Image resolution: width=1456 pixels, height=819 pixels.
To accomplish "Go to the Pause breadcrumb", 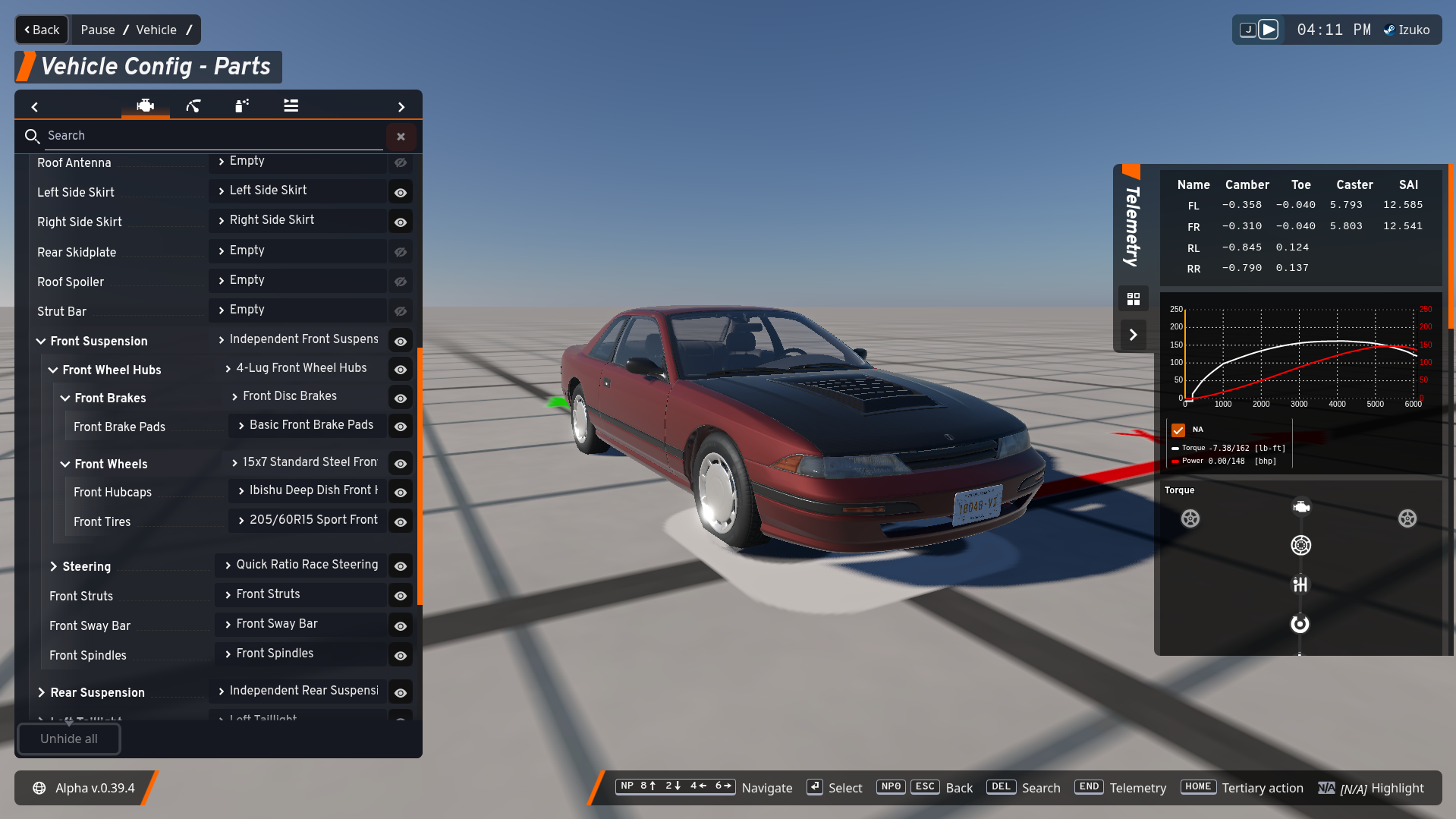I will click(98, 30).
